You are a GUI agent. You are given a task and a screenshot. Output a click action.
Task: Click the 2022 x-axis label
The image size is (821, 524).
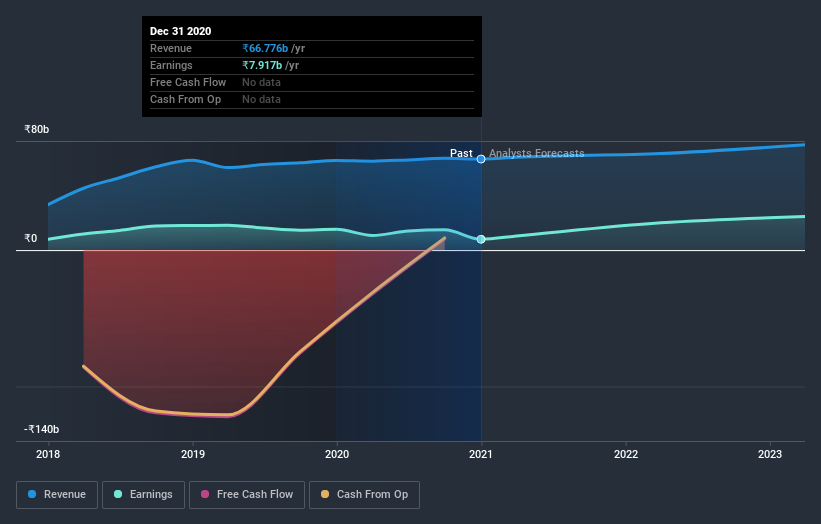tap(626, 454)
